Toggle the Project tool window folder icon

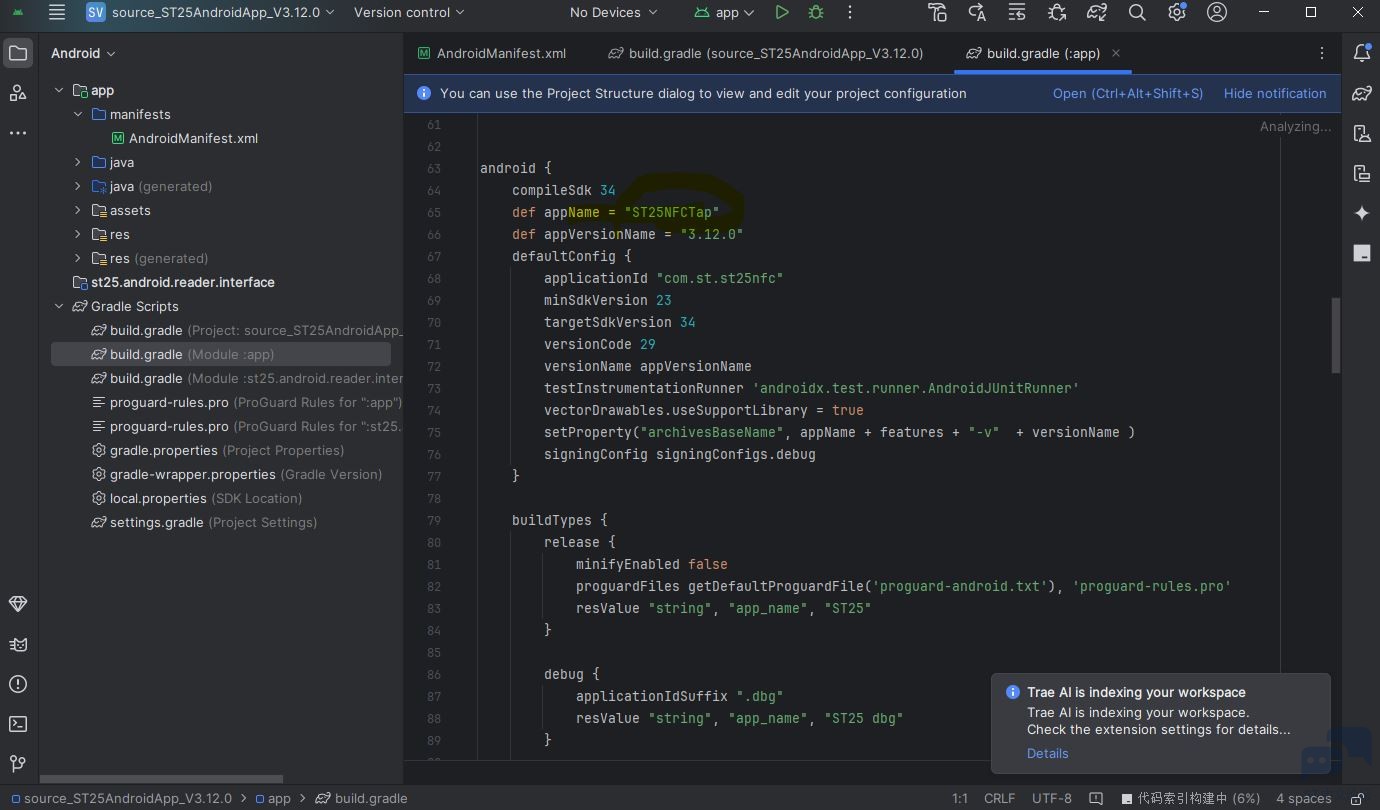click(17, 53)
